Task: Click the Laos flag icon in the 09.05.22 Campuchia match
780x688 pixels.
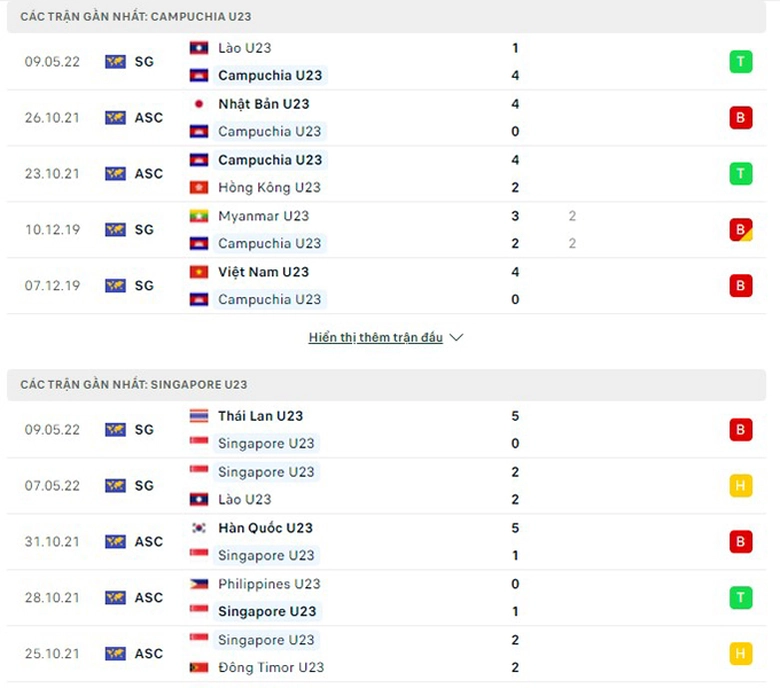Action: pyautogui.click(x=198, y=48)
